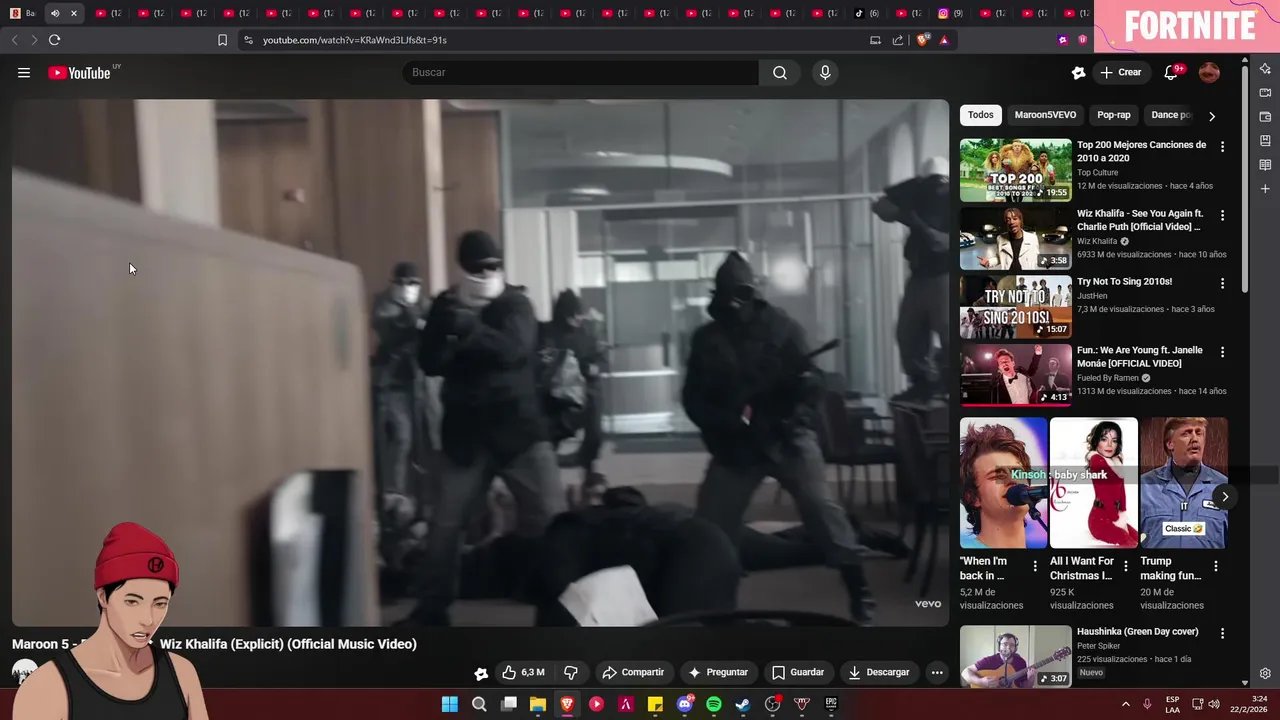Screen dimensions: 1280x720
Task: Open more actions ellipsis under video
Action: pos(937,672)
